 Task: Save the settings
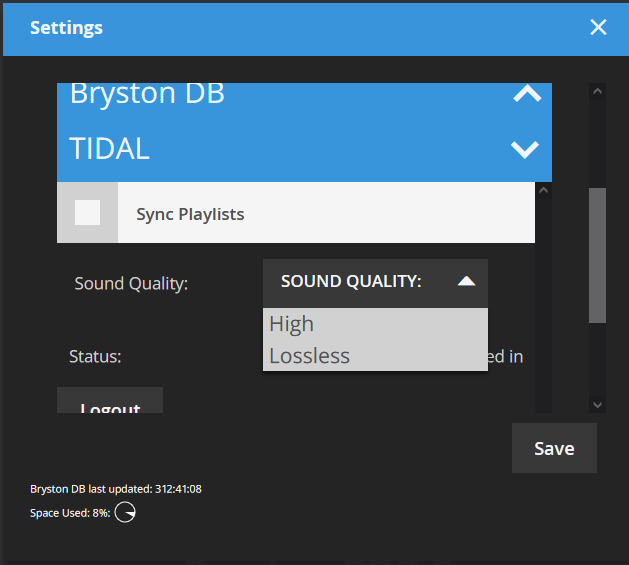pyautogui.click(x=554, y=448)
